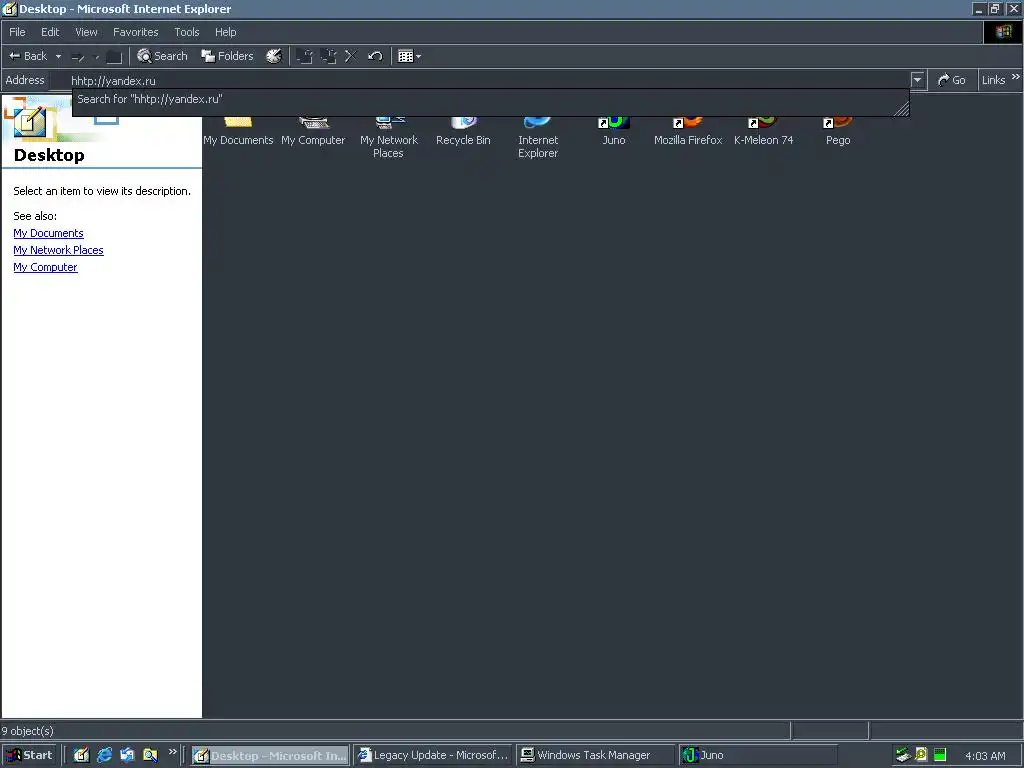This screenshot has width=1024, height=768.
Task: Toggle the Folders pane button
Action: click(x=227, y=56)
